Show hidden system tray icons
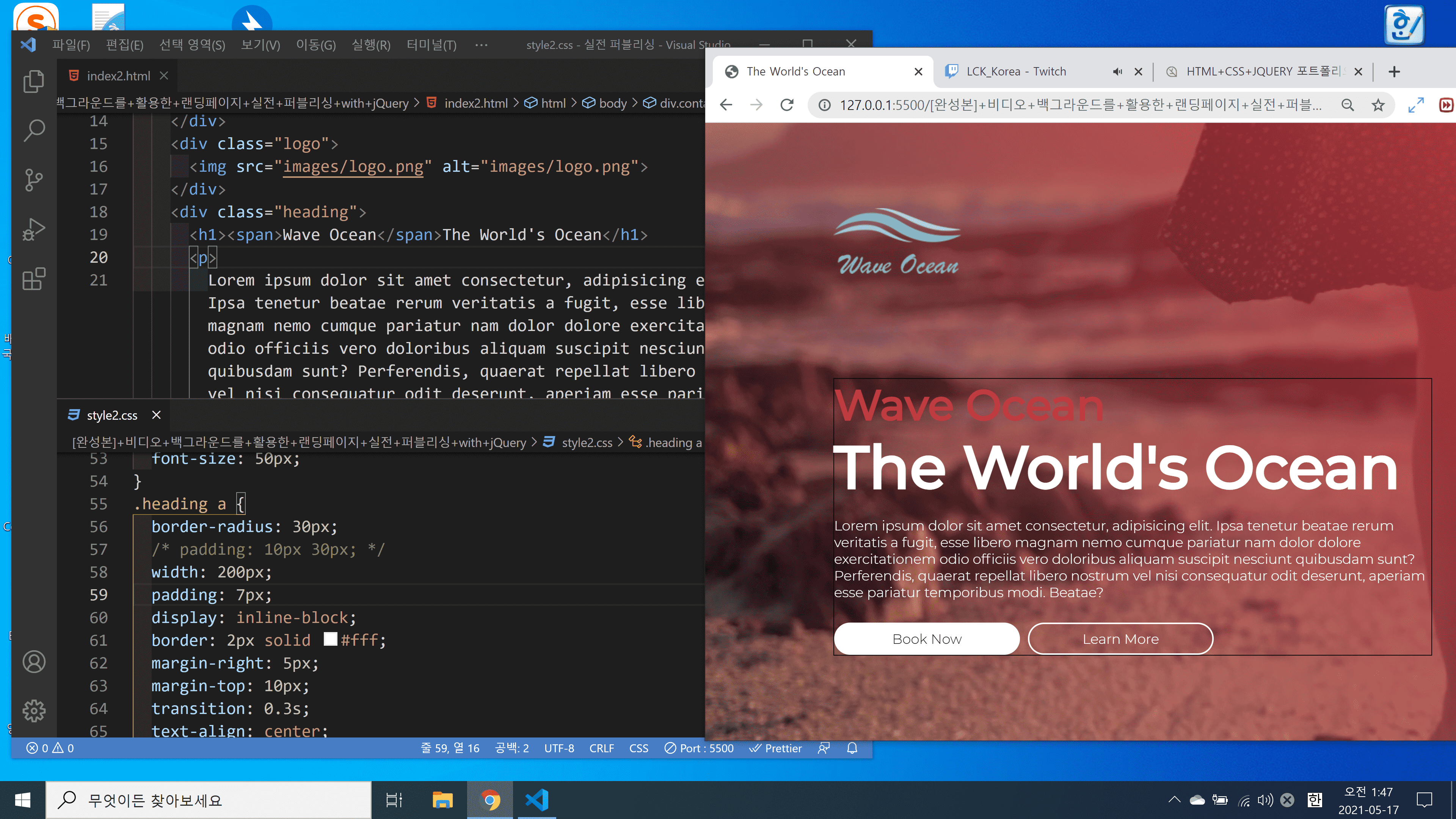 (1175, 800)
